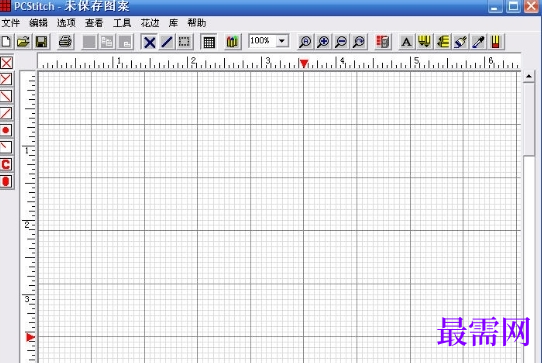Select the eyedropper color picker tool
The image size is (549, 363).
click(x=478, y=42)
